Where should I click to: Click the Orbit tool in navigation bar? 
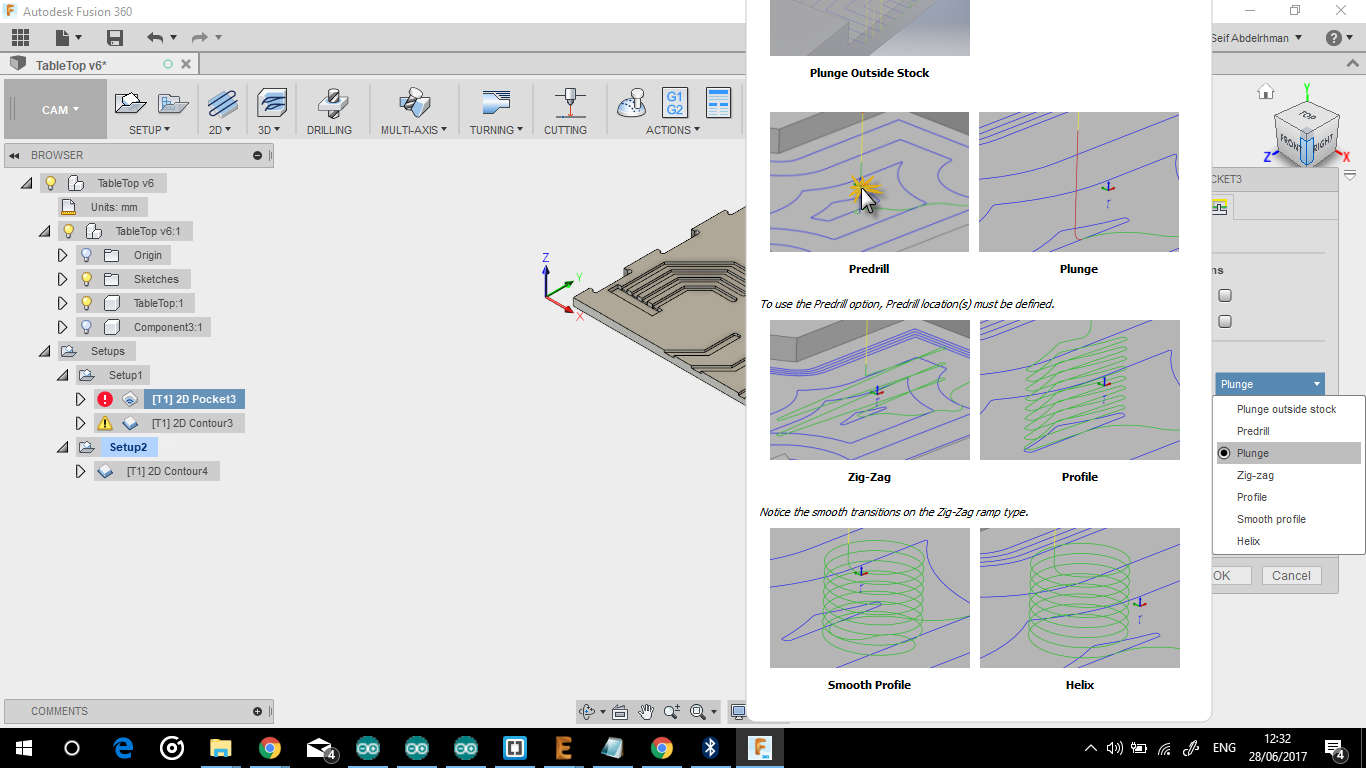[588, 712]
